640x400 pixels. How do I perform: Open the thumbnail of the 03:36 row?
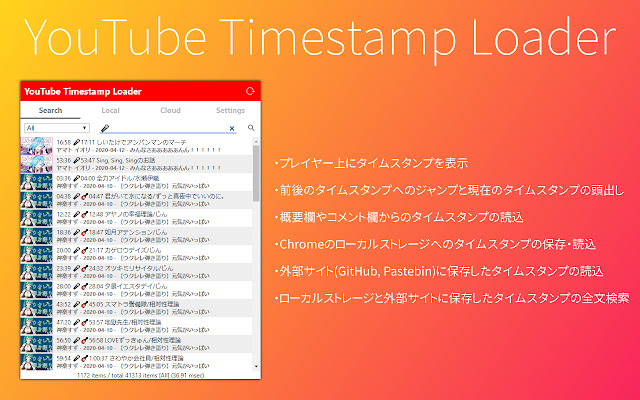click(37, 182)
